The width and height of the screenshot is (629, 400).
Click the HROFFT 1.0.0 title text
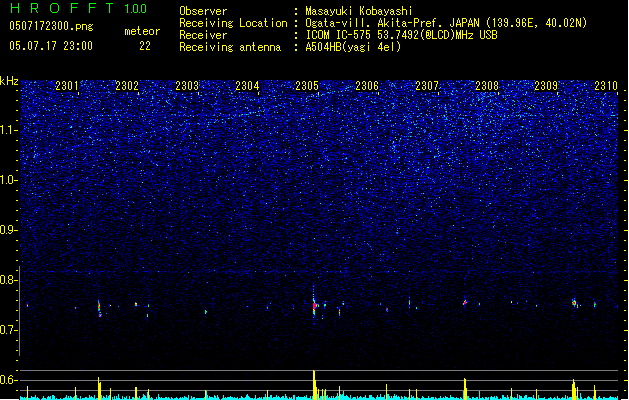(79, 8)
